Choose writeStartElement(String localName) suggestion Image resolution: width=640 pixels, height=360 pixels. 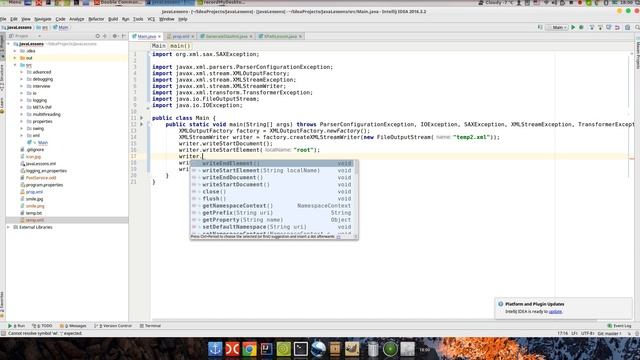(x=272, y=171)
